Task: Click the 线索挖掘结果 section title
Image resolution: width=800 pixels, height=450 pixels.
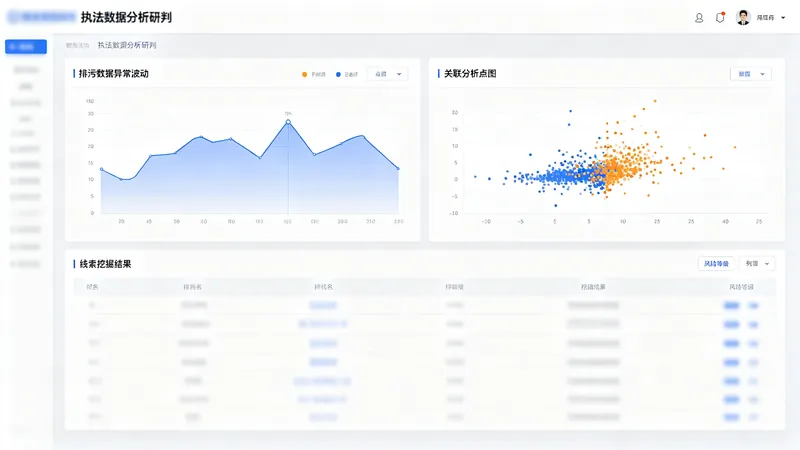Action: click(x=105, y=264)
